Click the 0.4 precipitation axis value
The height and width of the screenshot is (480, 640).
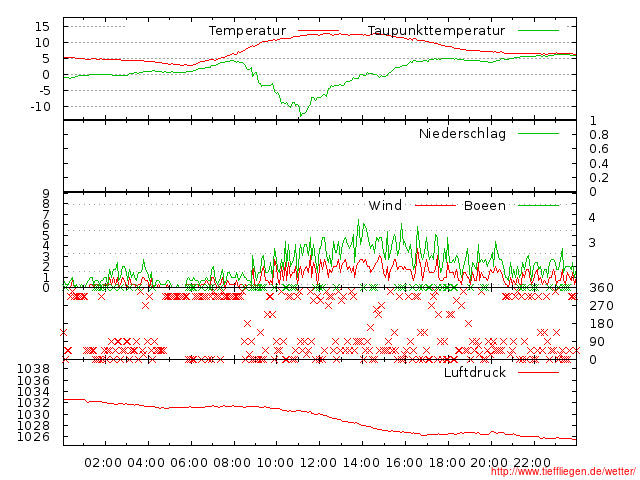click(599, 164)
